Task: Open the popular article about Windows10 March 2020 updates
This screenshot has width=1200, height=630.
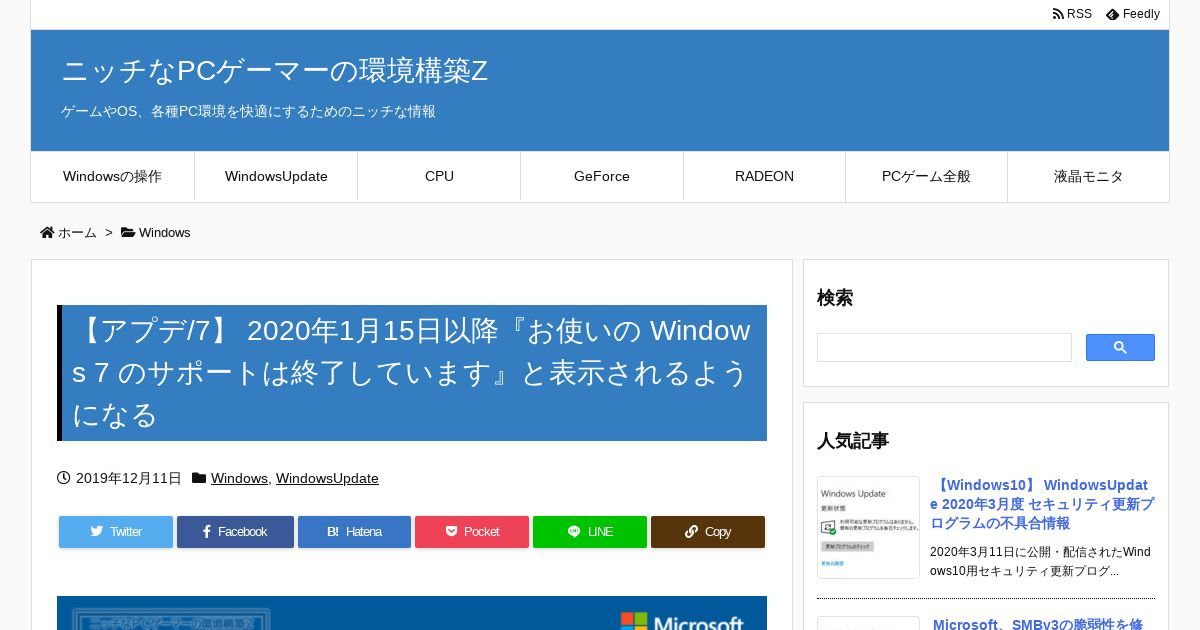Action: [x=1042, y=504]
